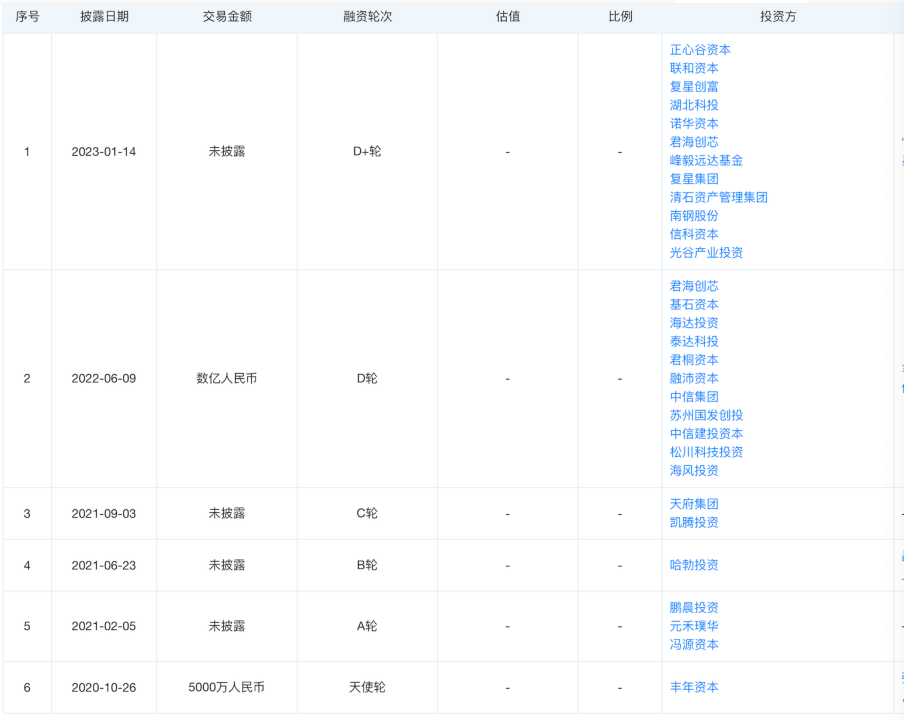Click the 苏州国发创投 link
This screenshot has width=904, height=720.
(x=706, y=415)
